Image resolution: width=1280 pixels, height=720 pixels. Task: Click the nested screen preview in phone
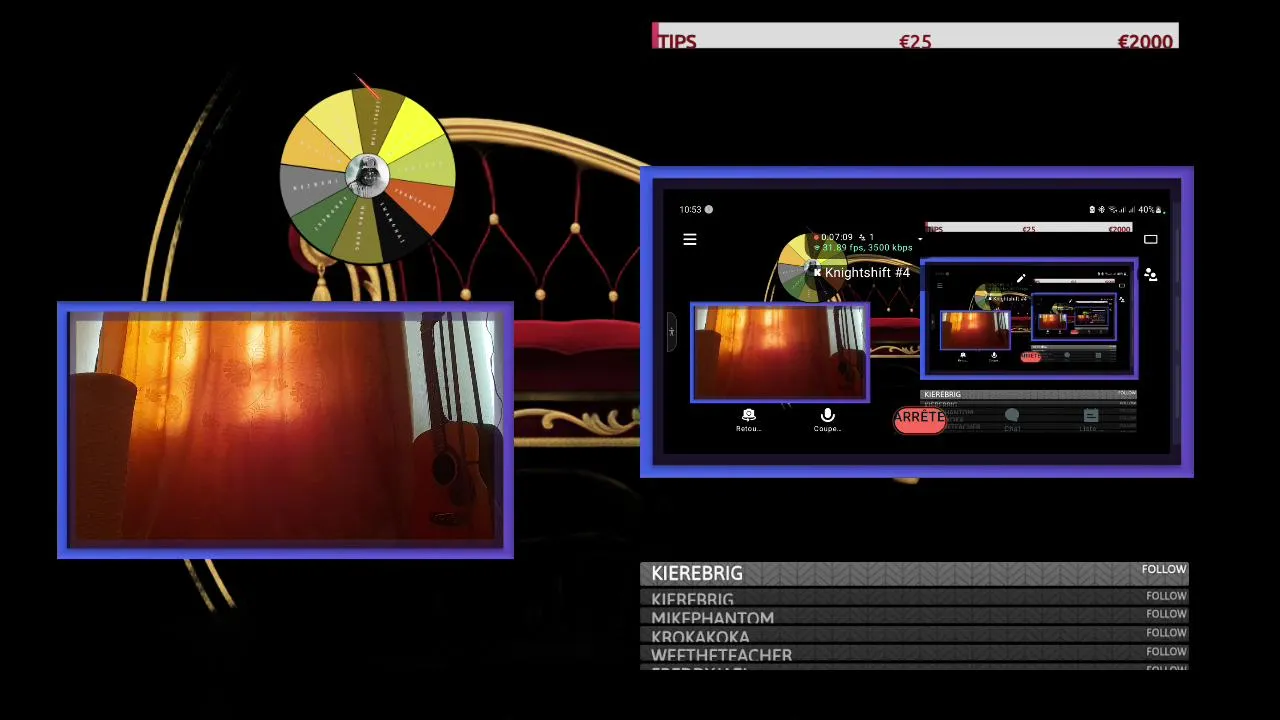click(x=1029, y=319)
